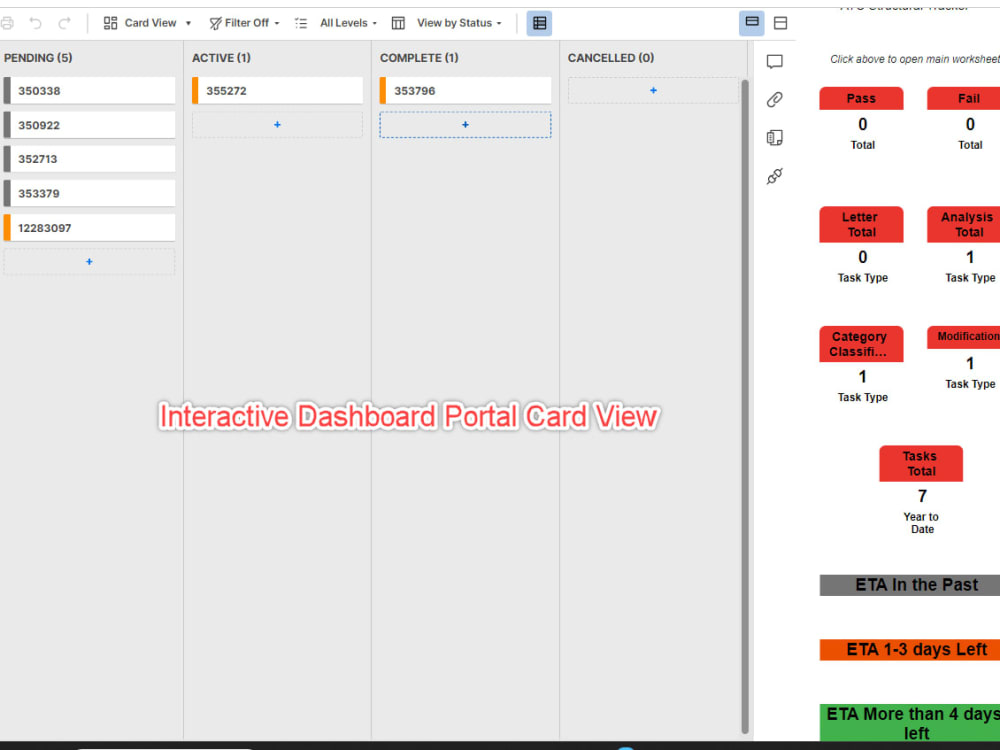Select the connector plug icon in sidebar
The height and width of the screenshot is (750, 1000).
[x=774, y=176]
